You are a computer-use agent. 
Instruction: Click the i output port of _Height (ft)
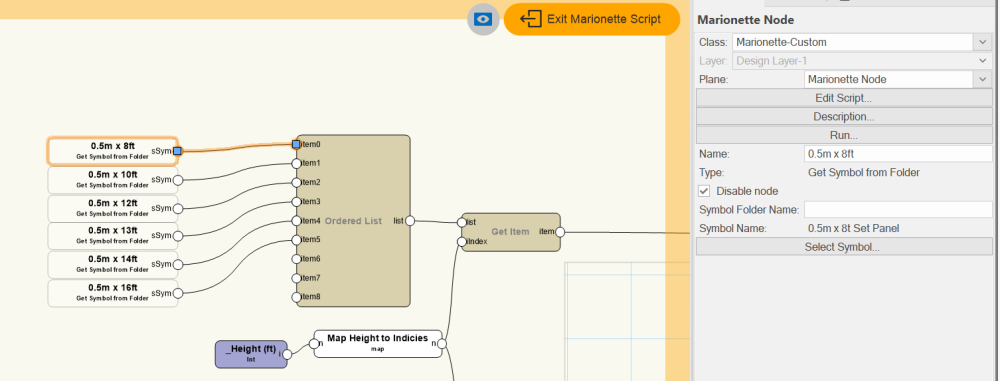coord(287,354)
